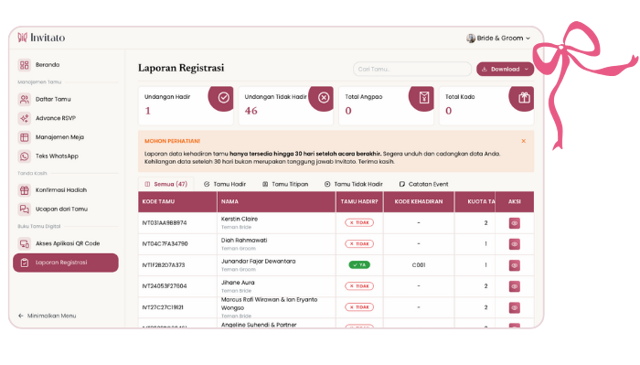
Task: Open Daftar Tamu guest list icon
Action: [x=24, y=99]
